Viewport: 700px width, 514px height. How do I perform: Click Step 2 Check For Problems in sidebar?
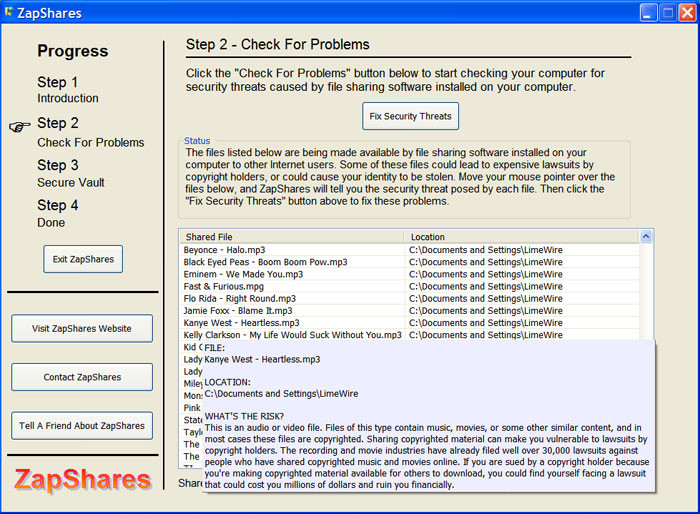91,132
